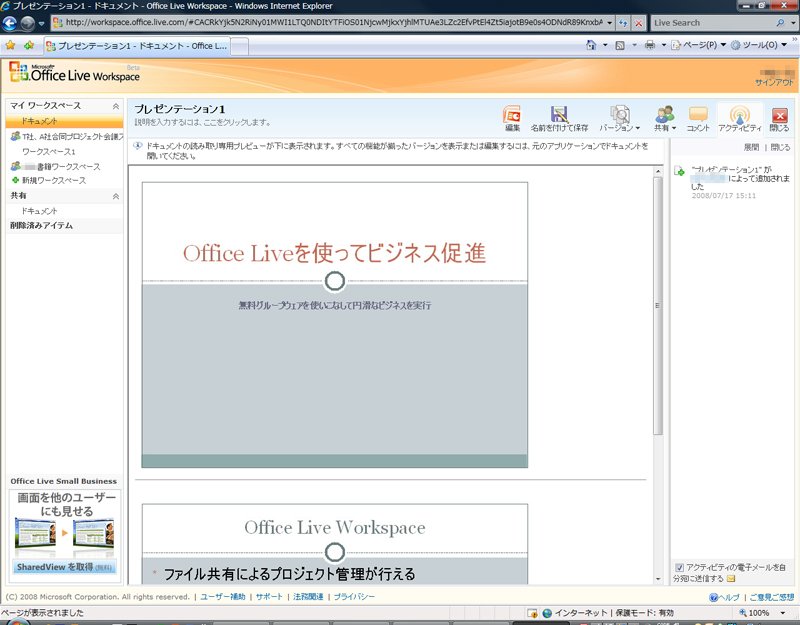This screenshot has width=800, height=625.
Task: Open the サポート footer link
Action: (269, 597)
